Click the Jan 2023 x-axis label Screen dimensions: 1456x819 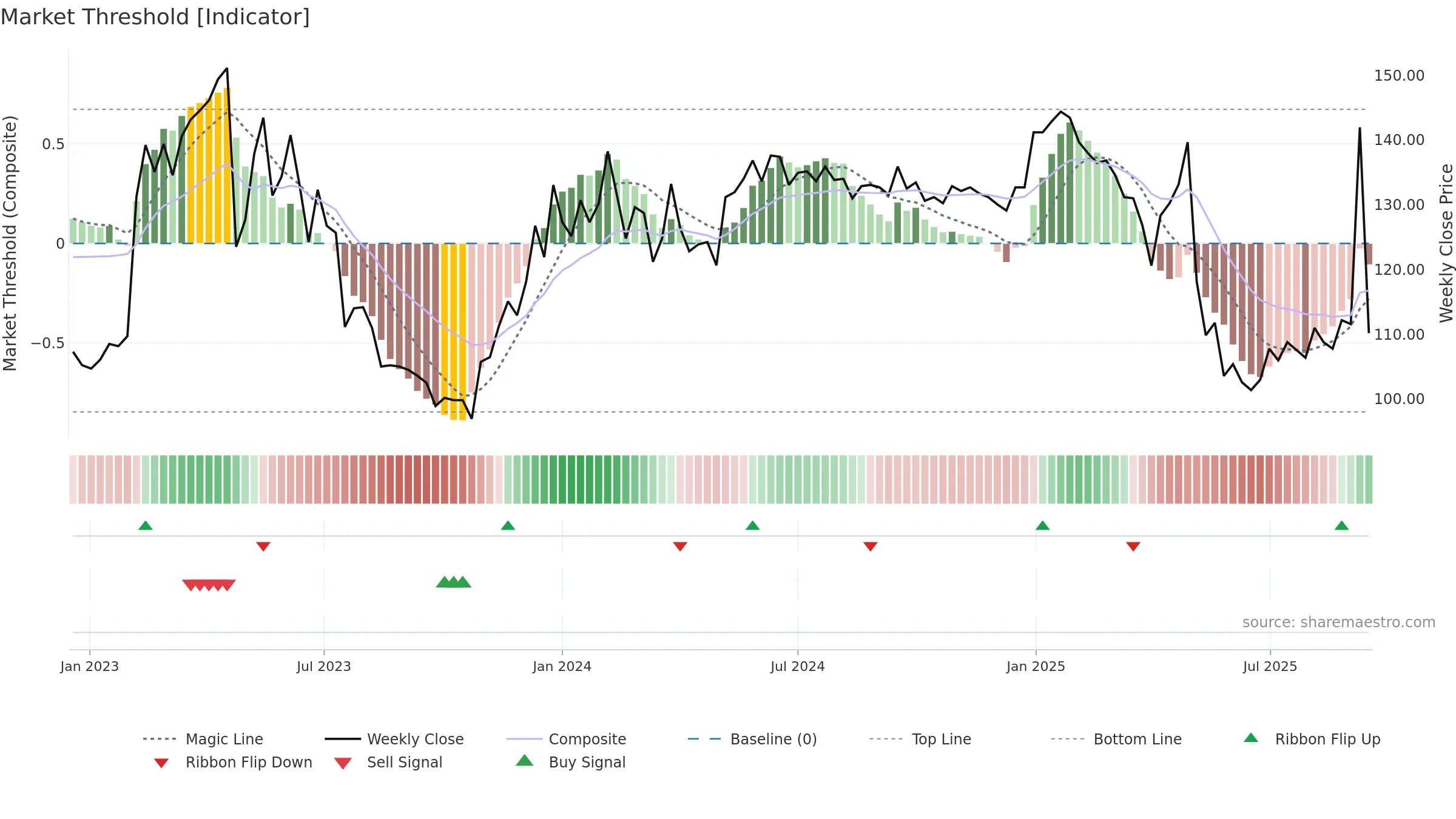click(x=90, y=667)
